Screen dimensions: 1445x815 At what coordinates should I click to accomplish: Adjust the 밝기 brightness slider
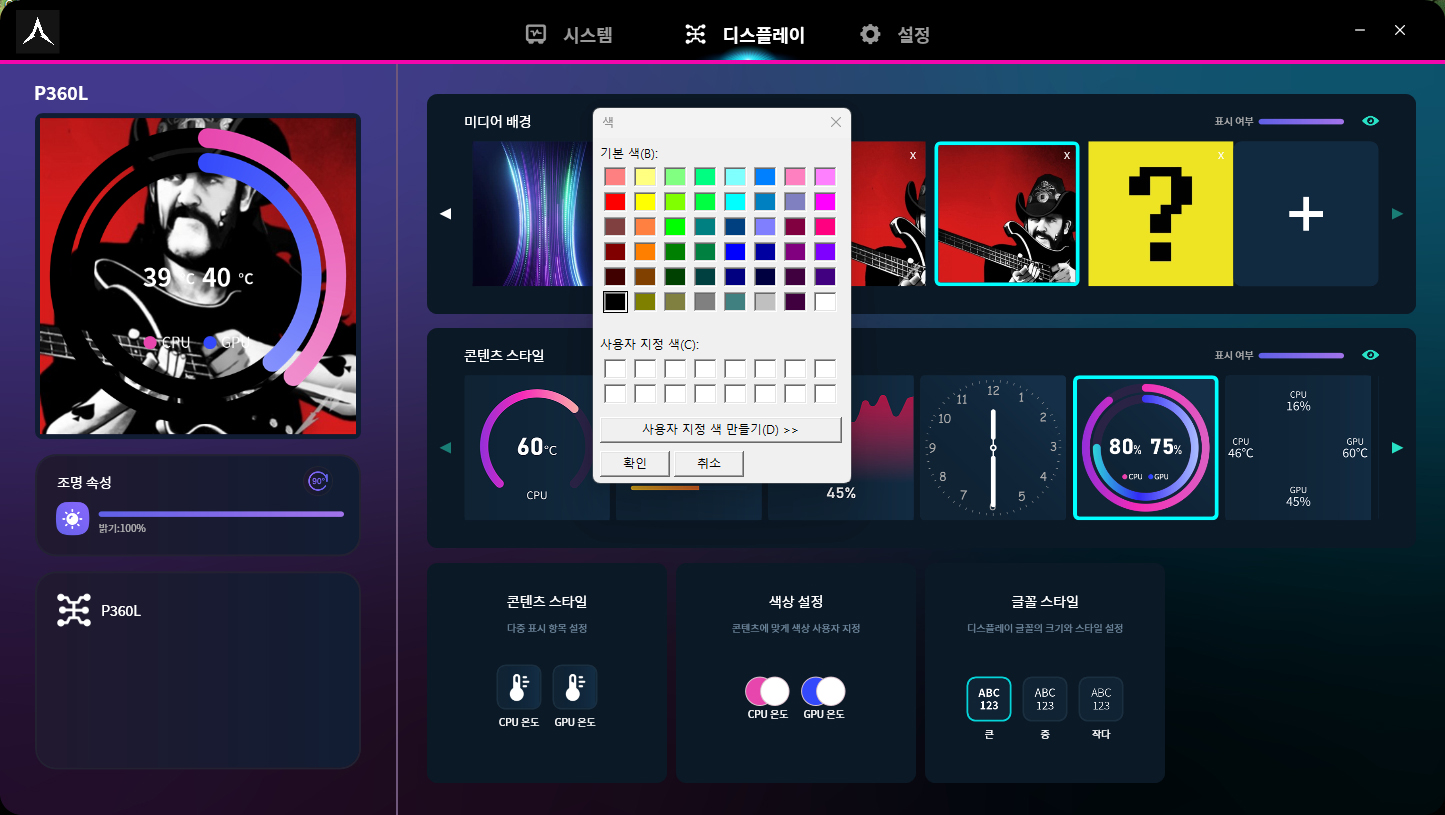(221, 514)
